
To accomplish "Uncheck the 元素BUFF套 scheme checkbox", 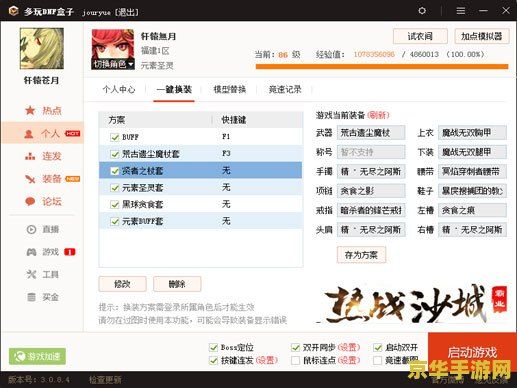I will point(115,221).
